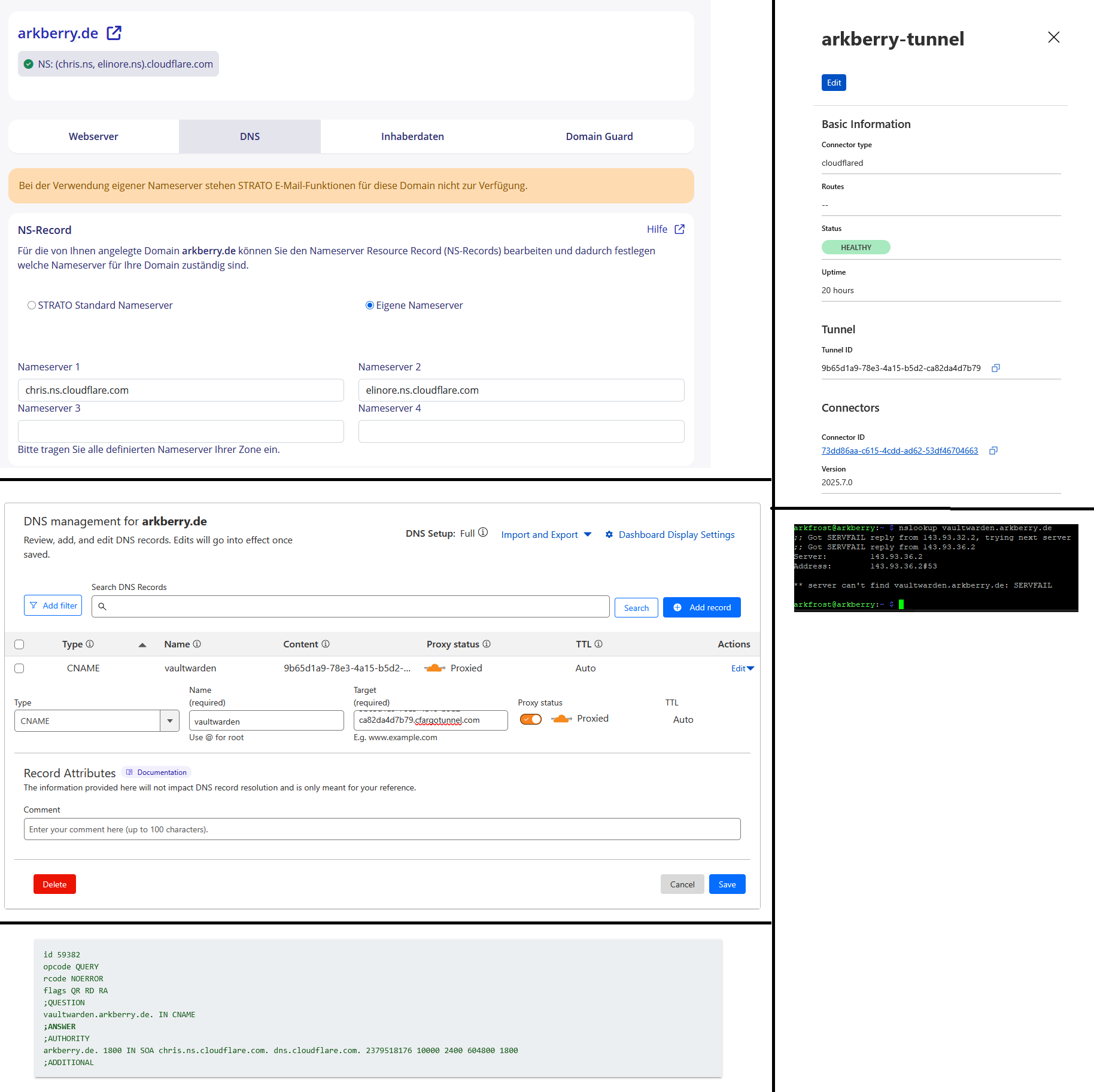This screenshot has width=1094, height=1092.
Task: Click the TTL column info icon
Action: point(598,644)
